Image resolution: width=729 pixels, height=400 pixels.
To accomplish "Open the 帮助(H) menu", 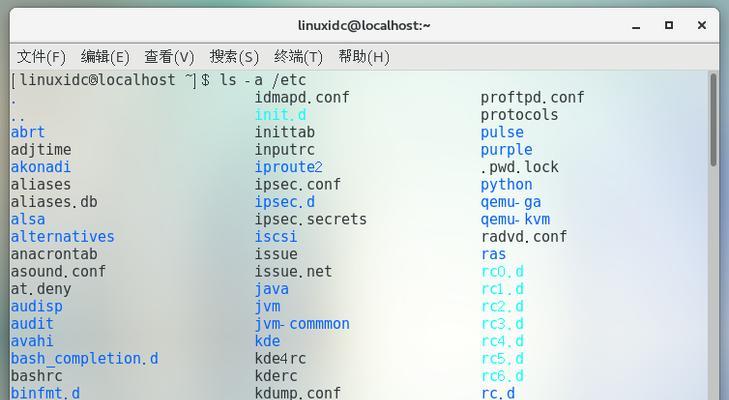I will pyautogui.click(x=364, y=57).
